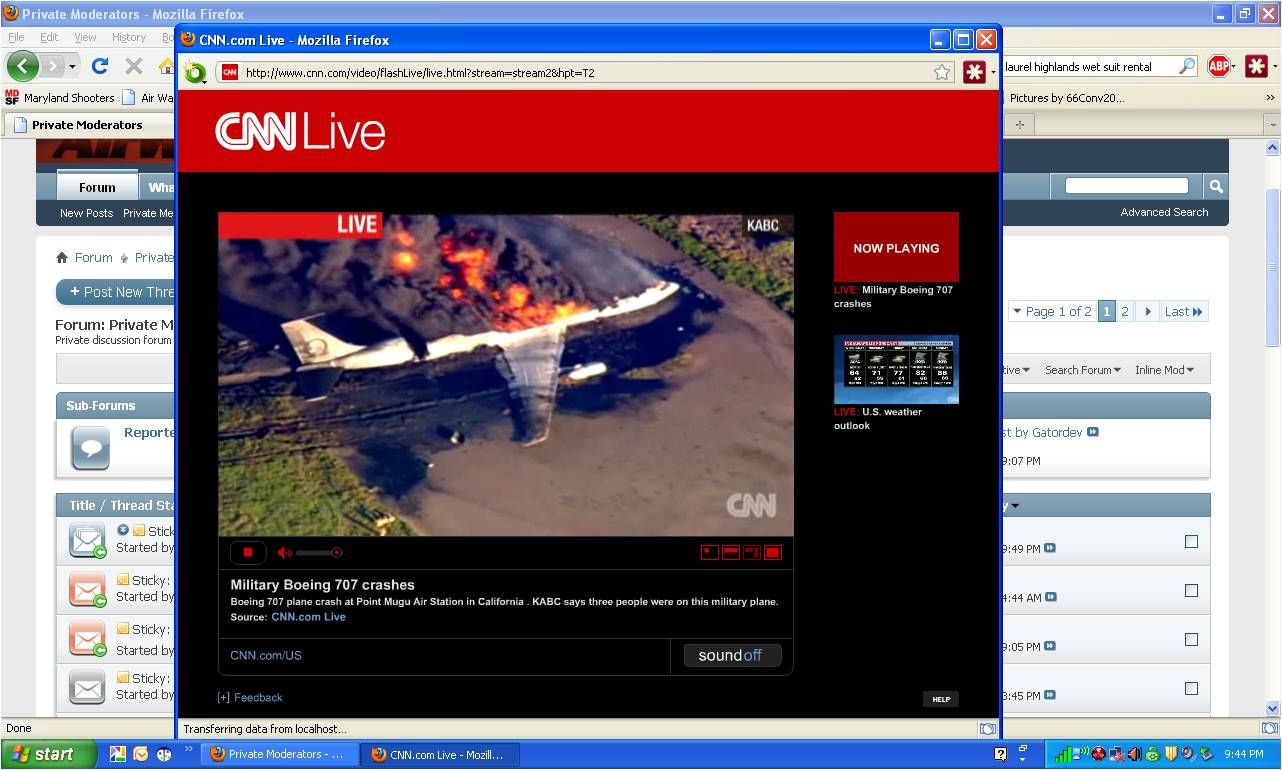Select the second video size icon
The image size is (1282, 770).
coord(731,552)
